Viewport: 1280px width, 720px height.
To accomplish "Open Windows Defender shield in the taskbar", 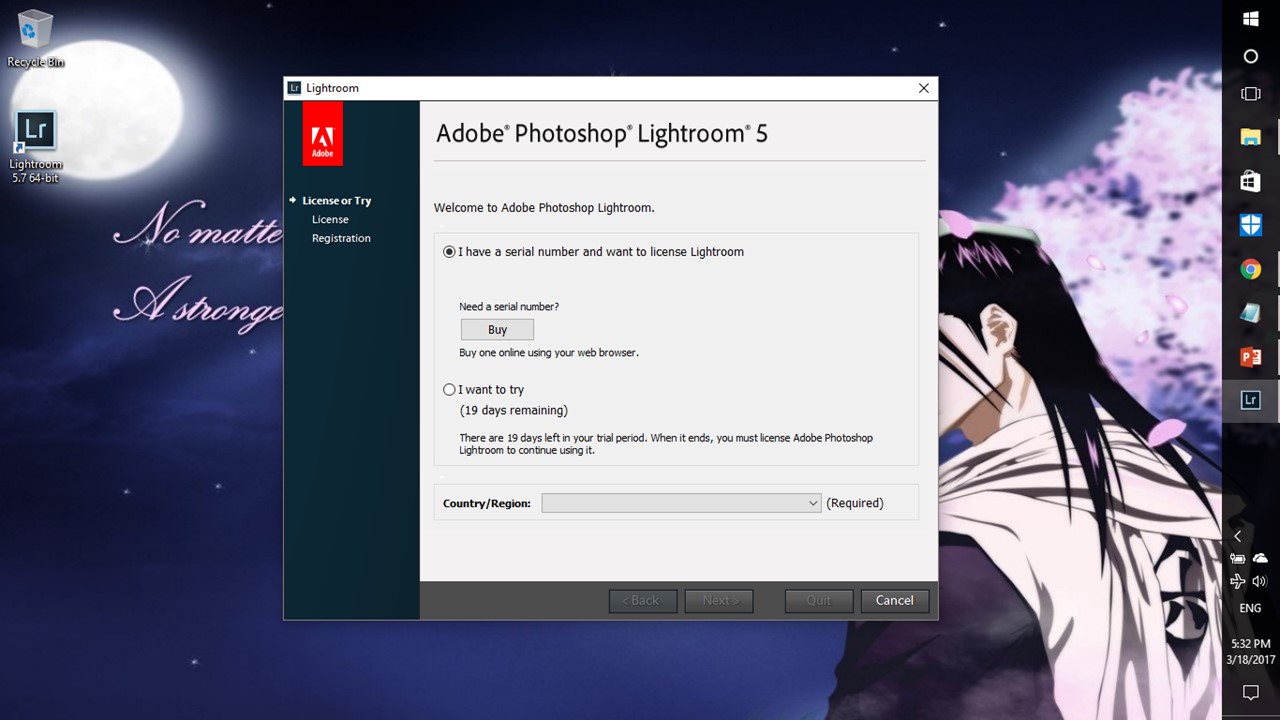I will pyautogui.click(x=1250, y=225).
